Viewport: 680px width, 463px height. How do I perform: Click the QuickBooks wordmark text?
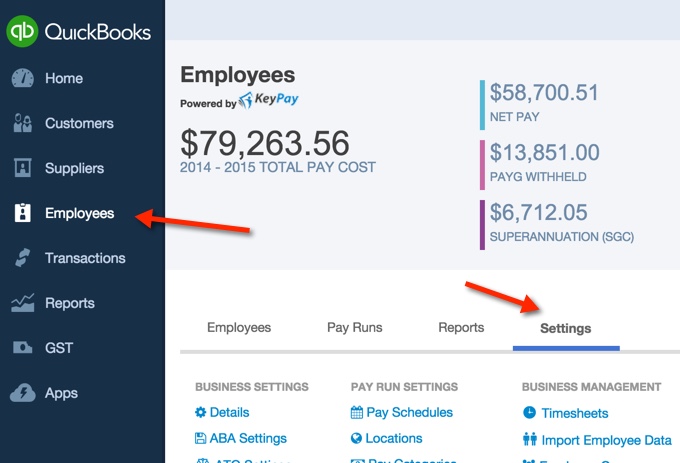(x=98, y=33)
